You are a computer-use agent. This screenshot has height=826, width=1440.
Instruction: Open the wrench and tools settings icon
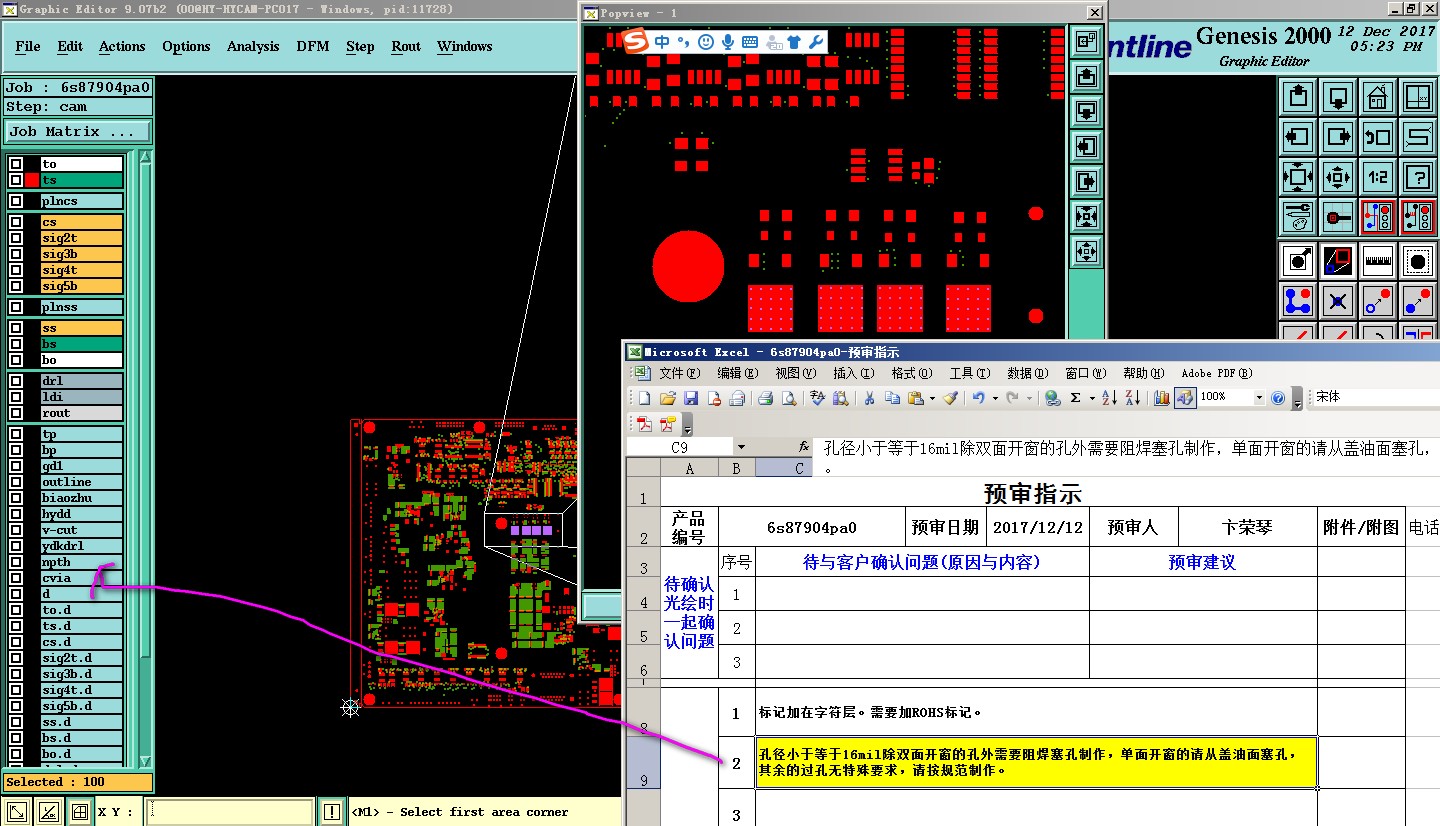(1298, 216)
